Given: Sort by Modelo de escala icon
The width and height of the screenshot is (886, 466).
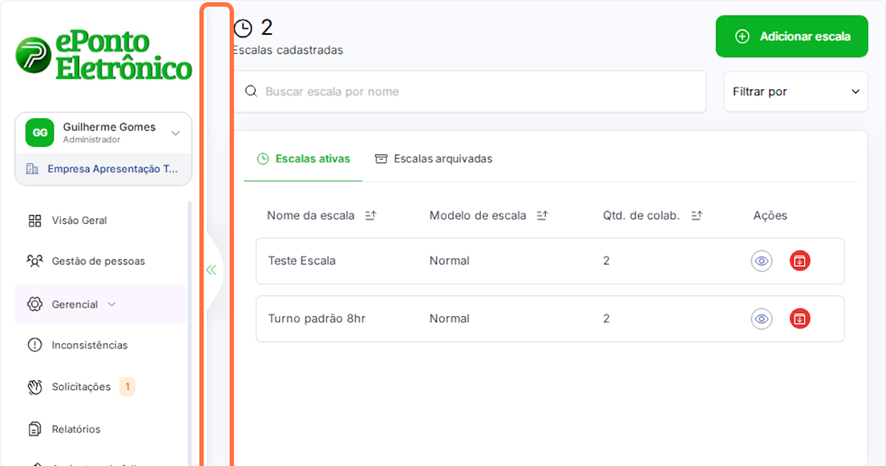Looking at the screenshot, I should coord(542,215).
